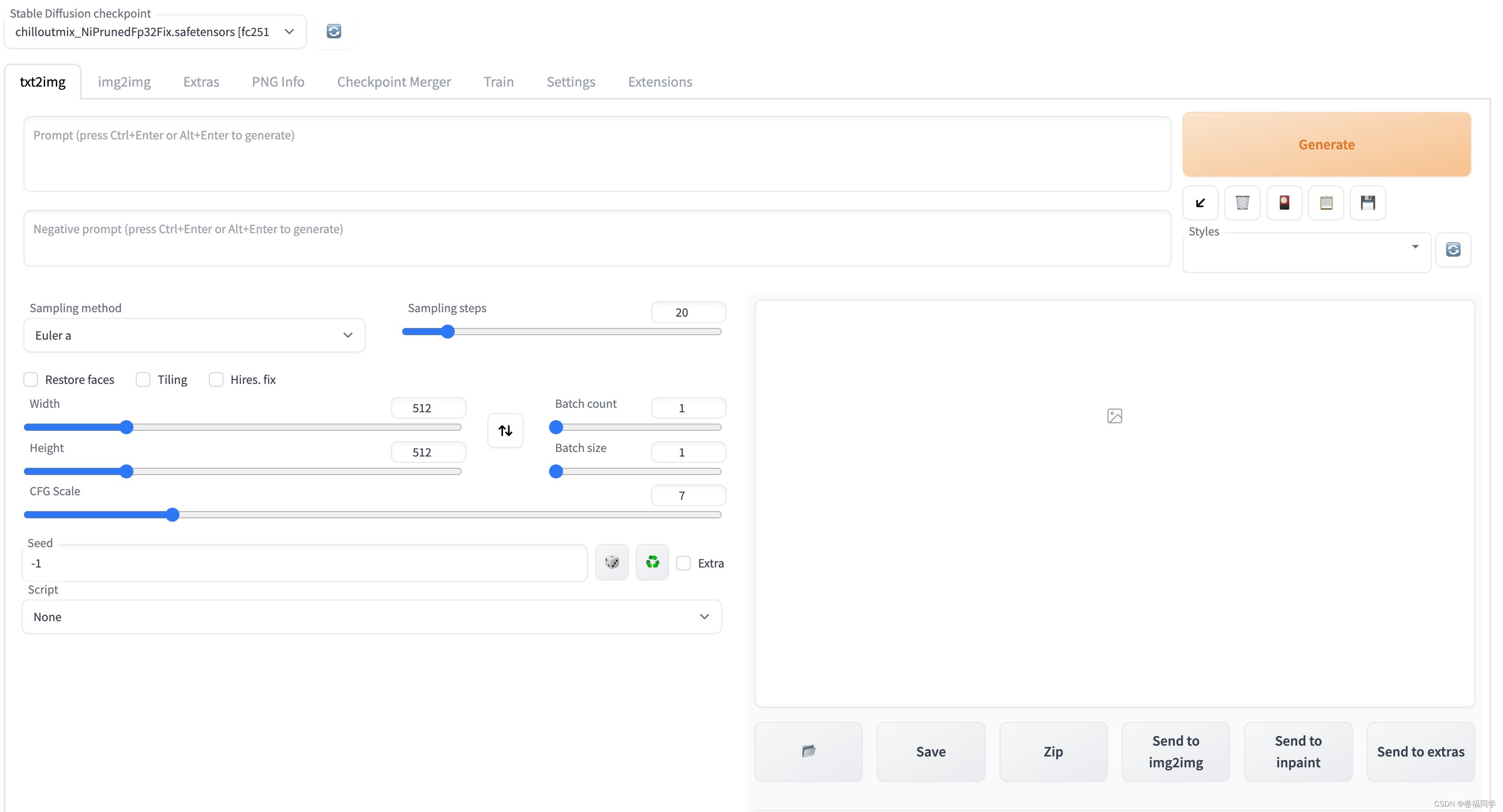1503x812 pixels.
Task: Focus the Negative prompt text area
Action: click(x=597, y=239)
